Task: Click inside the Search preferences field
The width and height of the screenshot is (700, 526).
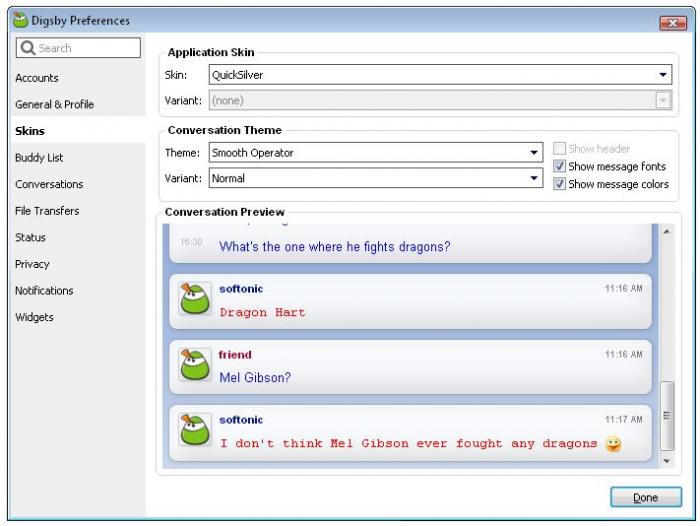Action: (x=79, y=48)
